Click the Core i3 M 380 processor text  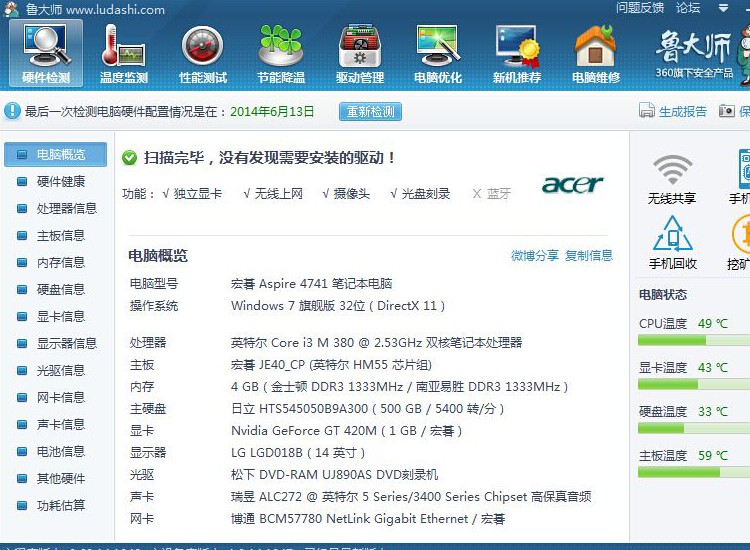[376, 342]
